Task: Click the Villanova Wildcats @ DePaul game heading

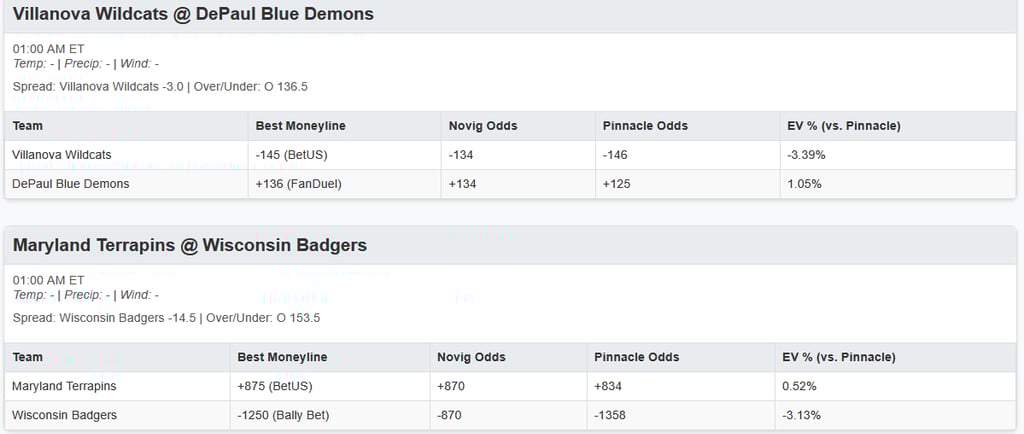Action: click(x=193, y=15)
